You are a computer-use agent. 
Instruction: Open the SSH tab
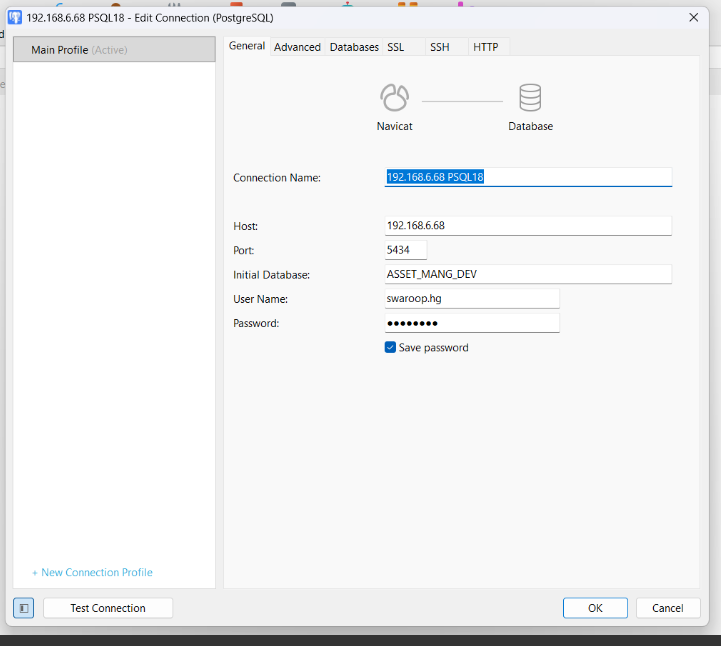(439, 47)
